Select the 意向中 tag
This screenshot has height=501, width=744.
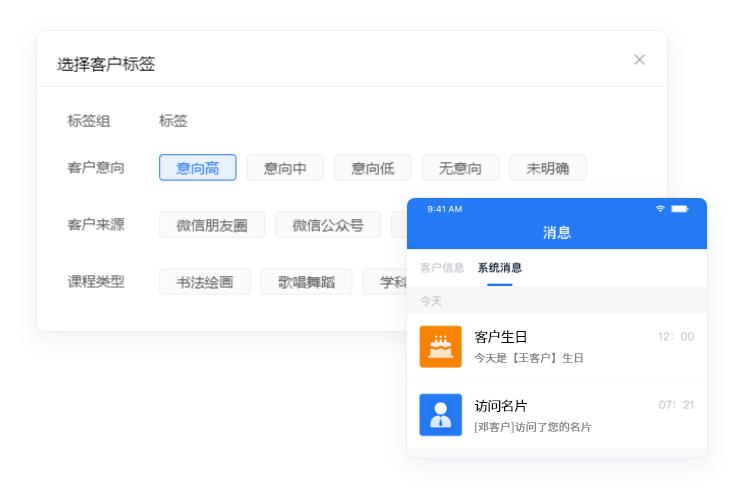point(285,167)
